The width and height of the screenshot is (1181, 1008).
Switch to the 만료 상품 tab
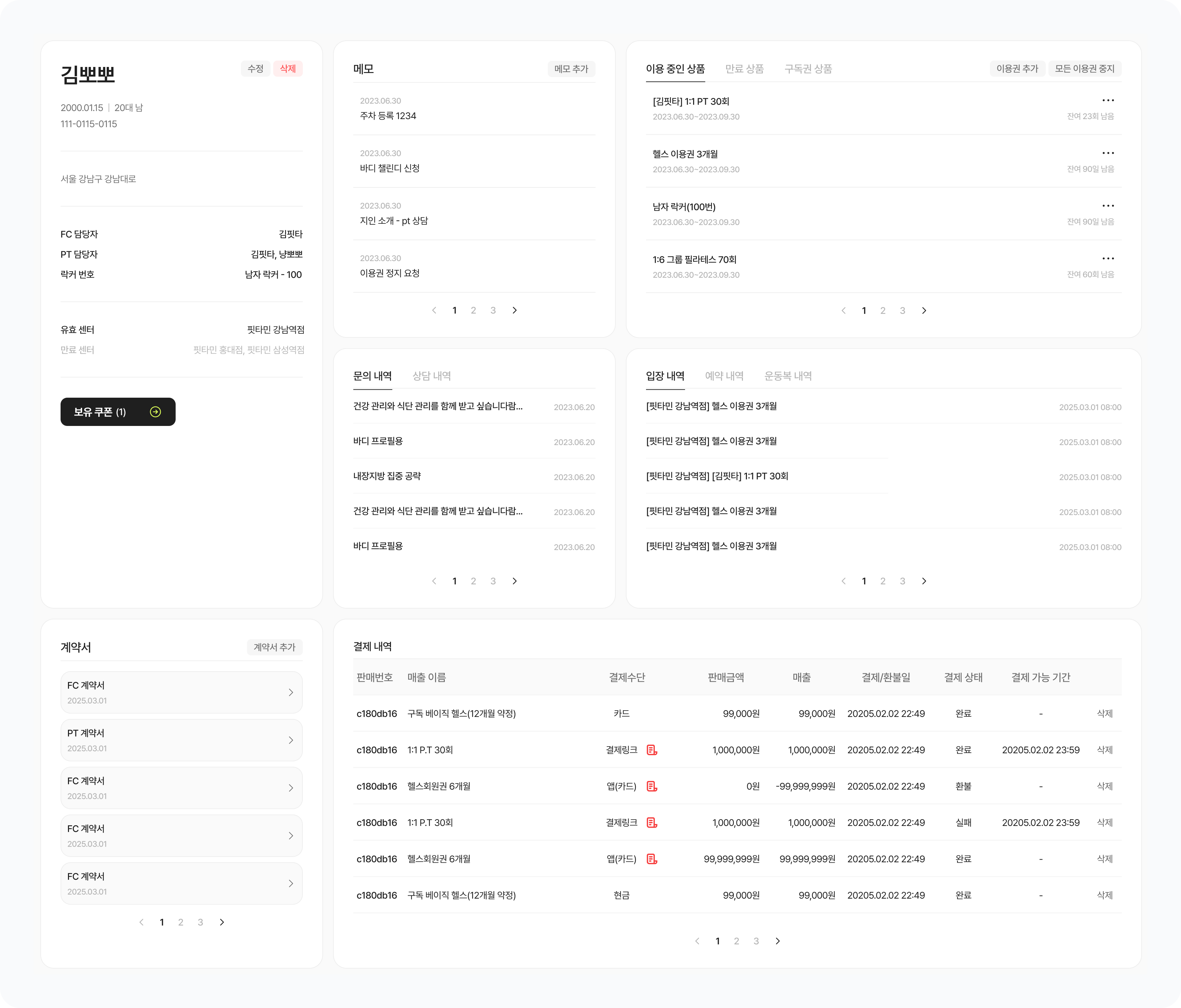tap(744, 69)
